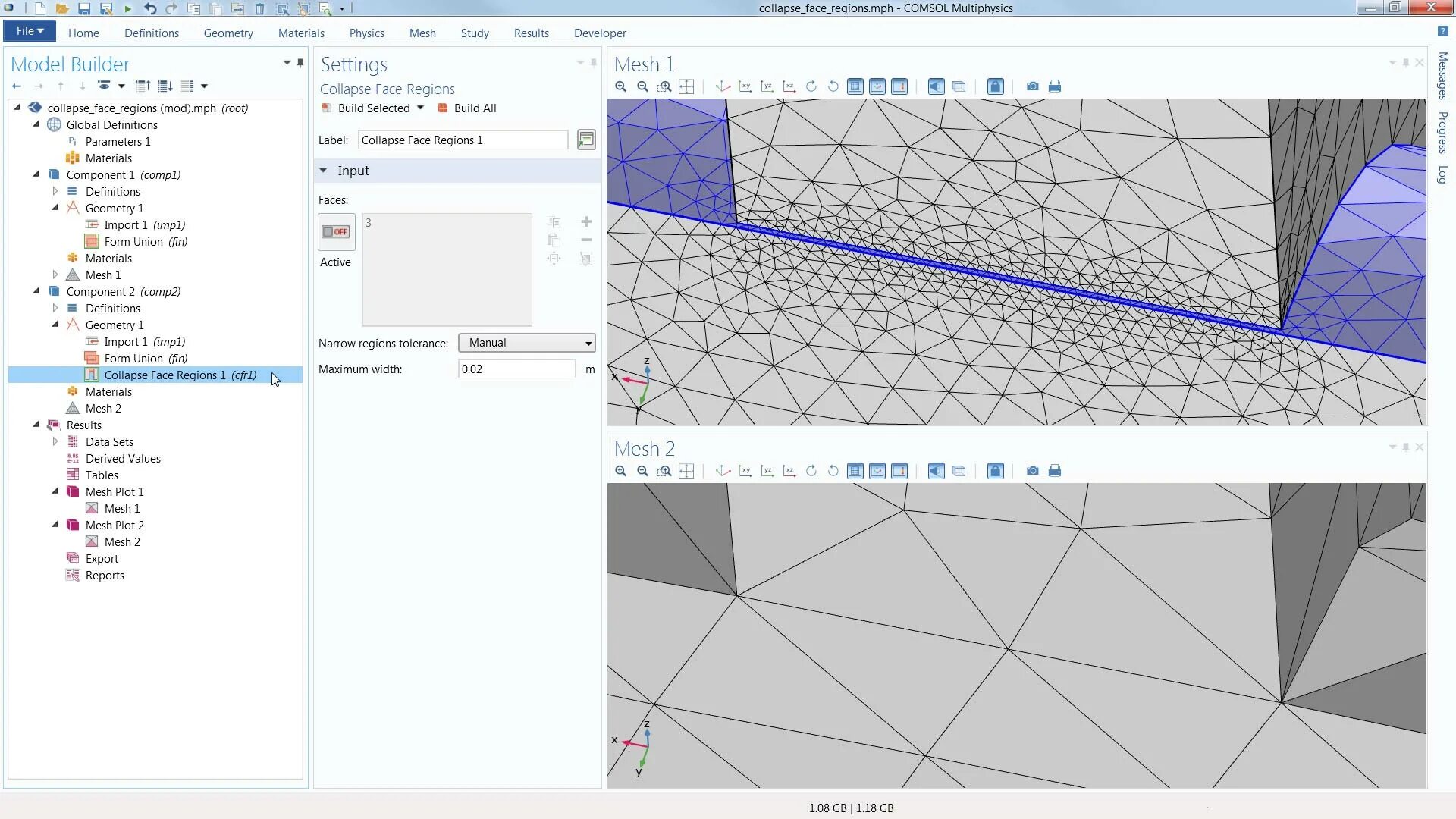Viewport: 1456px width, 819px height.
Task: Switch Mesh 2 to YZ view
Action: click(x=767, y=471)
